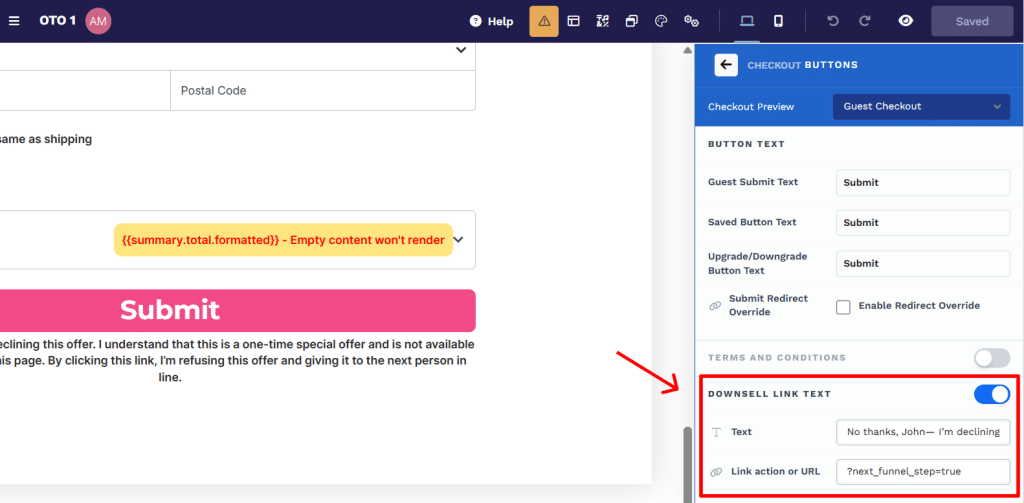Go back using the panel arrow button
This screenshot has height=503, width=1024.
pos(726,65)
